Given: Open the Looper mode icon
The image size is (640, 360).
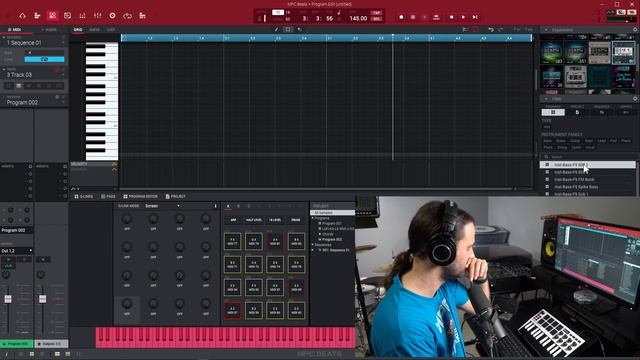Looking at the screenshot, I should (x=128, y=16).
